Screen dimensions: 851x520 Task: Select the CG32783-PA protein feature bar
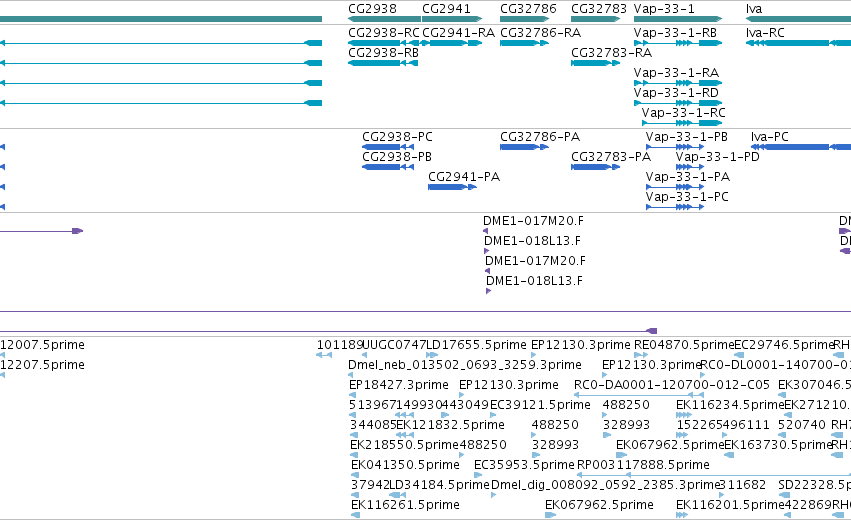595,167
